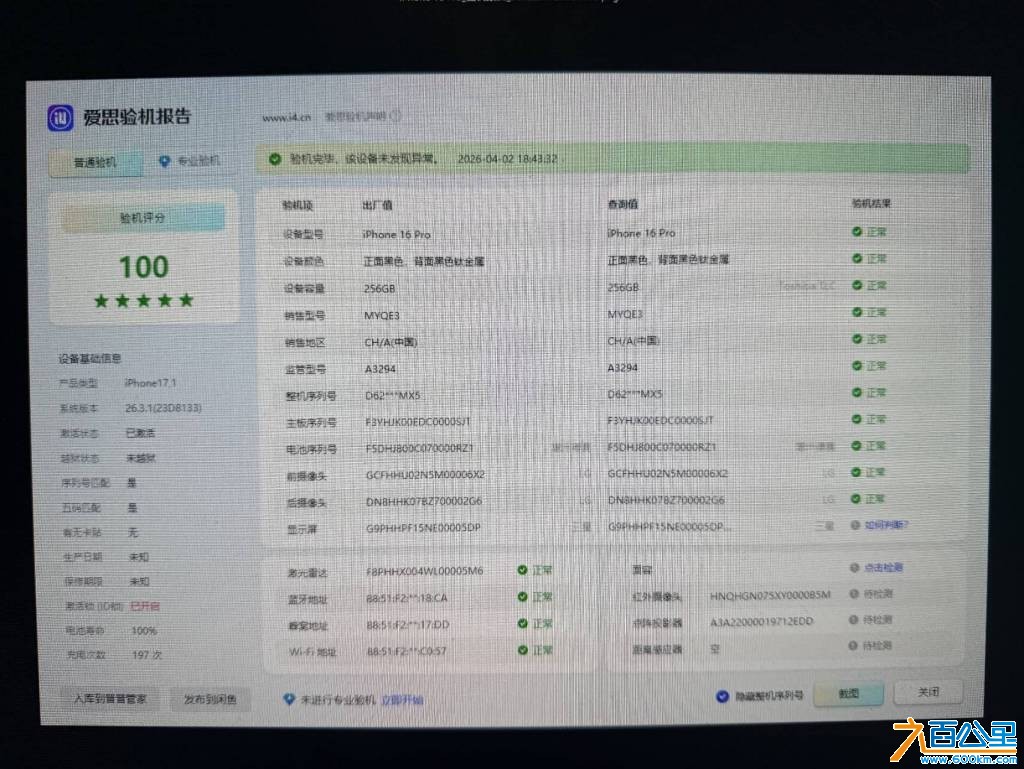Click the status icon beside 点击检测 for 面容

[x=855, y=567]
